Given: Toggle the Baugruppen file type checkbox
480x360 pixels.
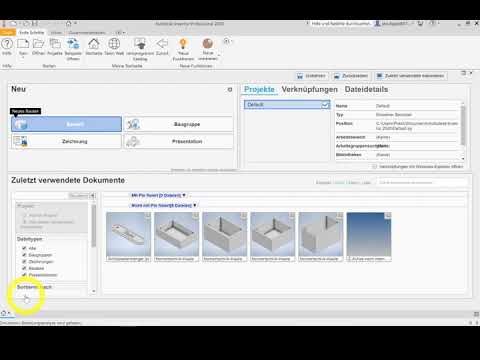Looking at the screenshot, I should [x=24, y=255].
